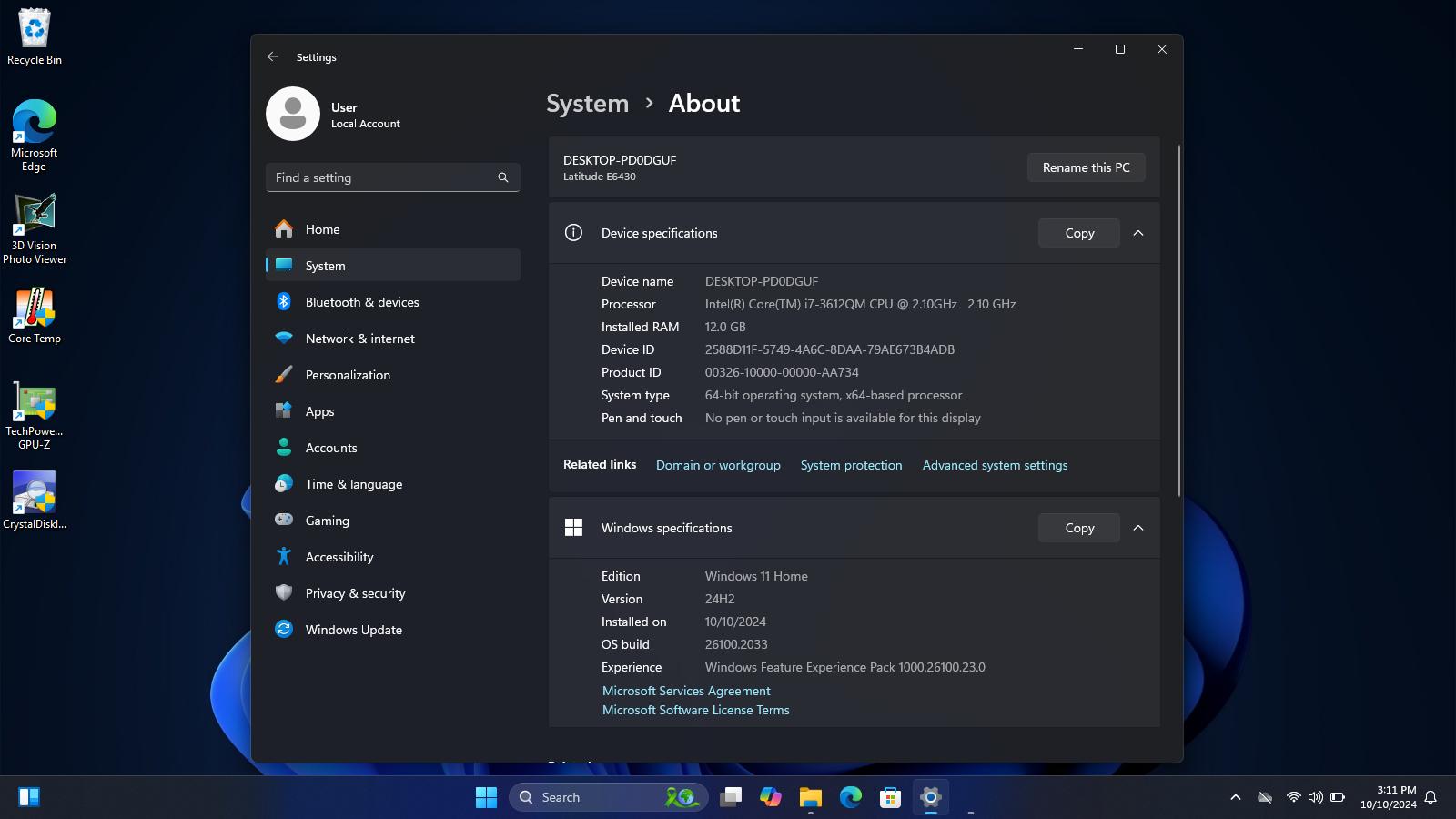
Task: Click the battery tray icon
Action: click(x=1338, y=797)
